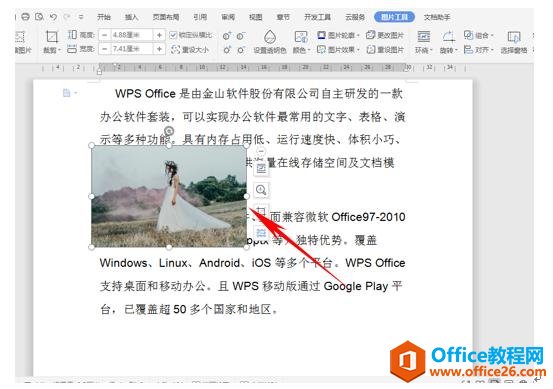
Task: Open the quick access toolbar customize dropdown
Action: (x=81, y=17)
